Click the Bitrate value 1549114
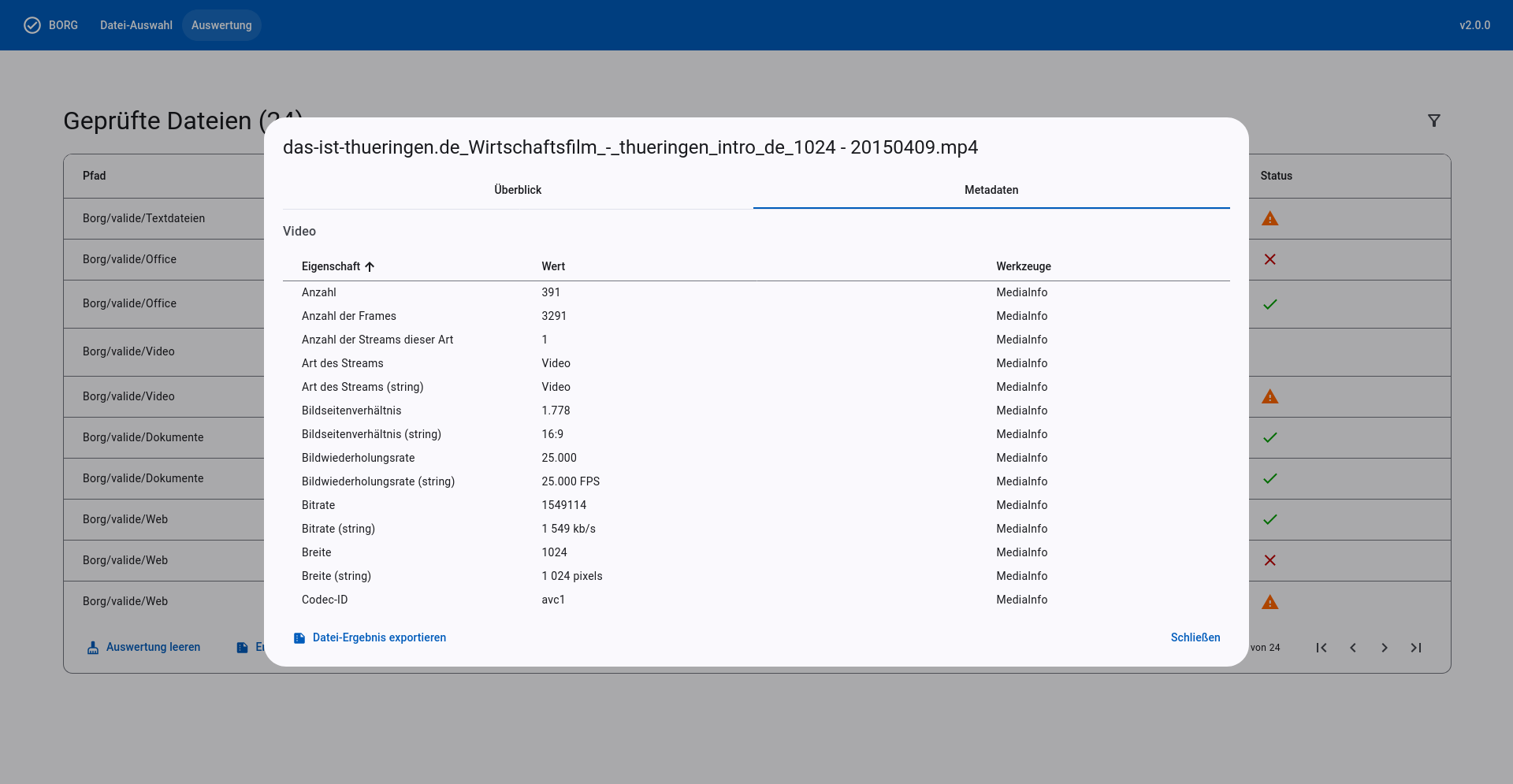The image size is (1513, 784). pos(563,505)
